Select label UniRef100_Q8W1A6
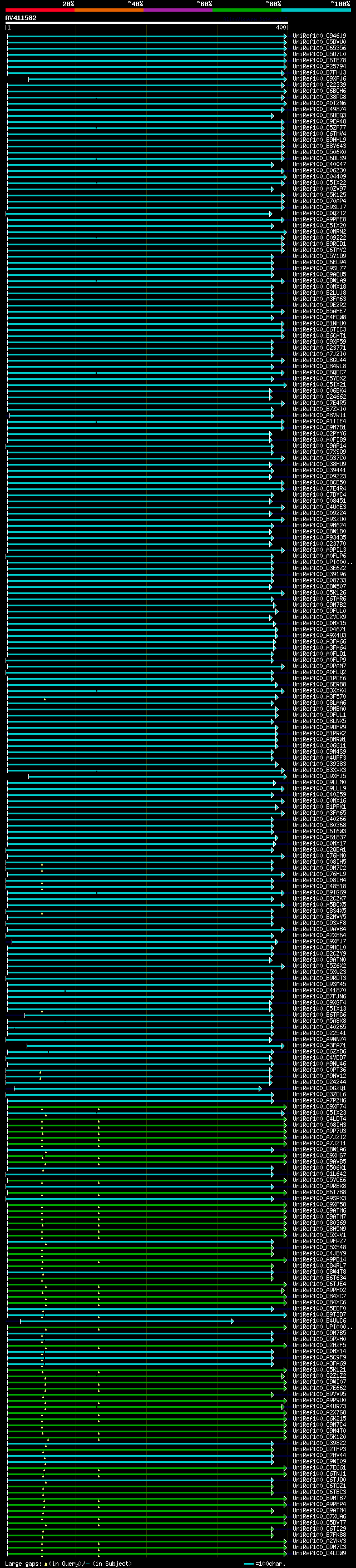The width and height of the screenshot is (356, 1568). [x=319, y=1149]
